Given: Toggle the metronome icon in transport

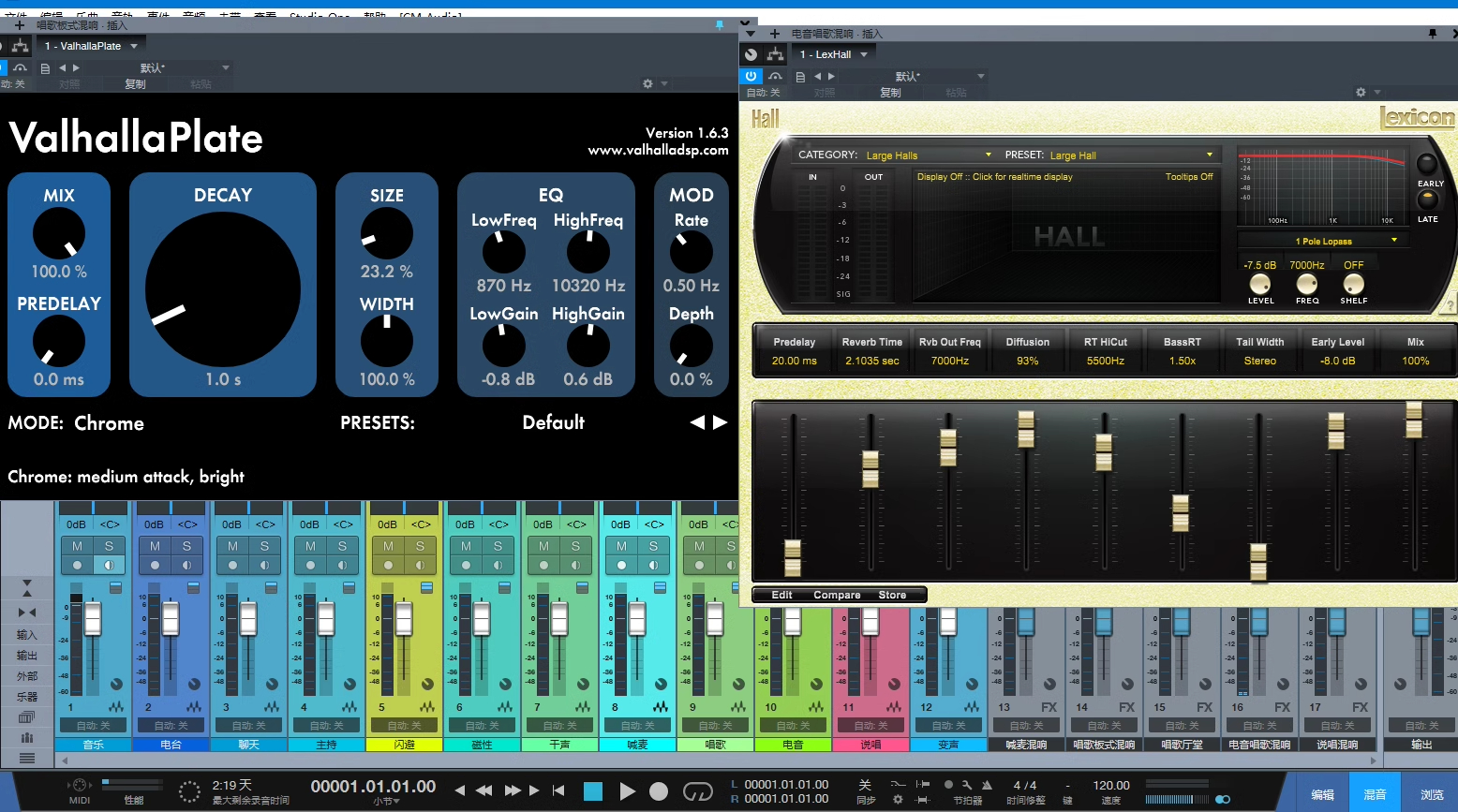Looking at the screenshot, I should (x=986, y=785).
